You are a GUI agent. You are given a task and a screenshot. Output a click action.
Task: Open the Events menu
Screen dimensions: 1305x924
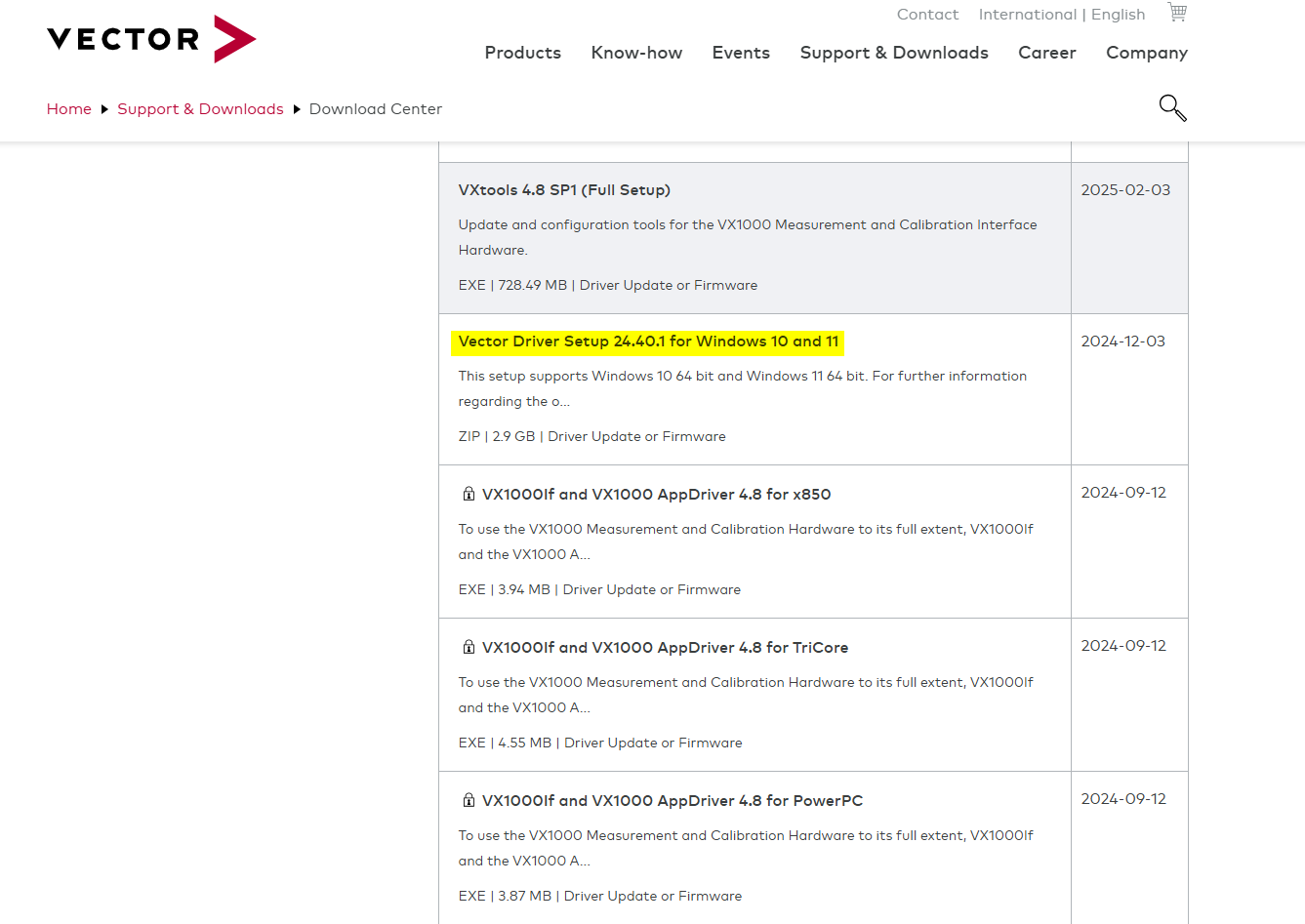coord(741,53)
